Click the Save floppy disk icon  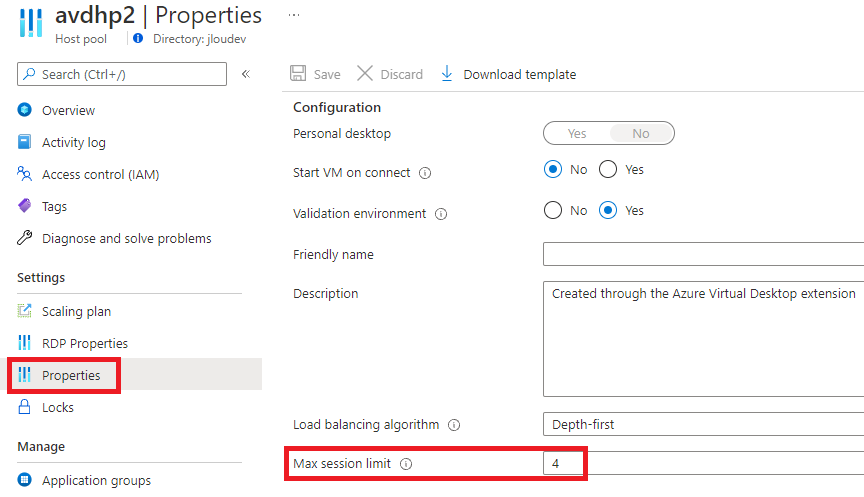pos(298,73)
